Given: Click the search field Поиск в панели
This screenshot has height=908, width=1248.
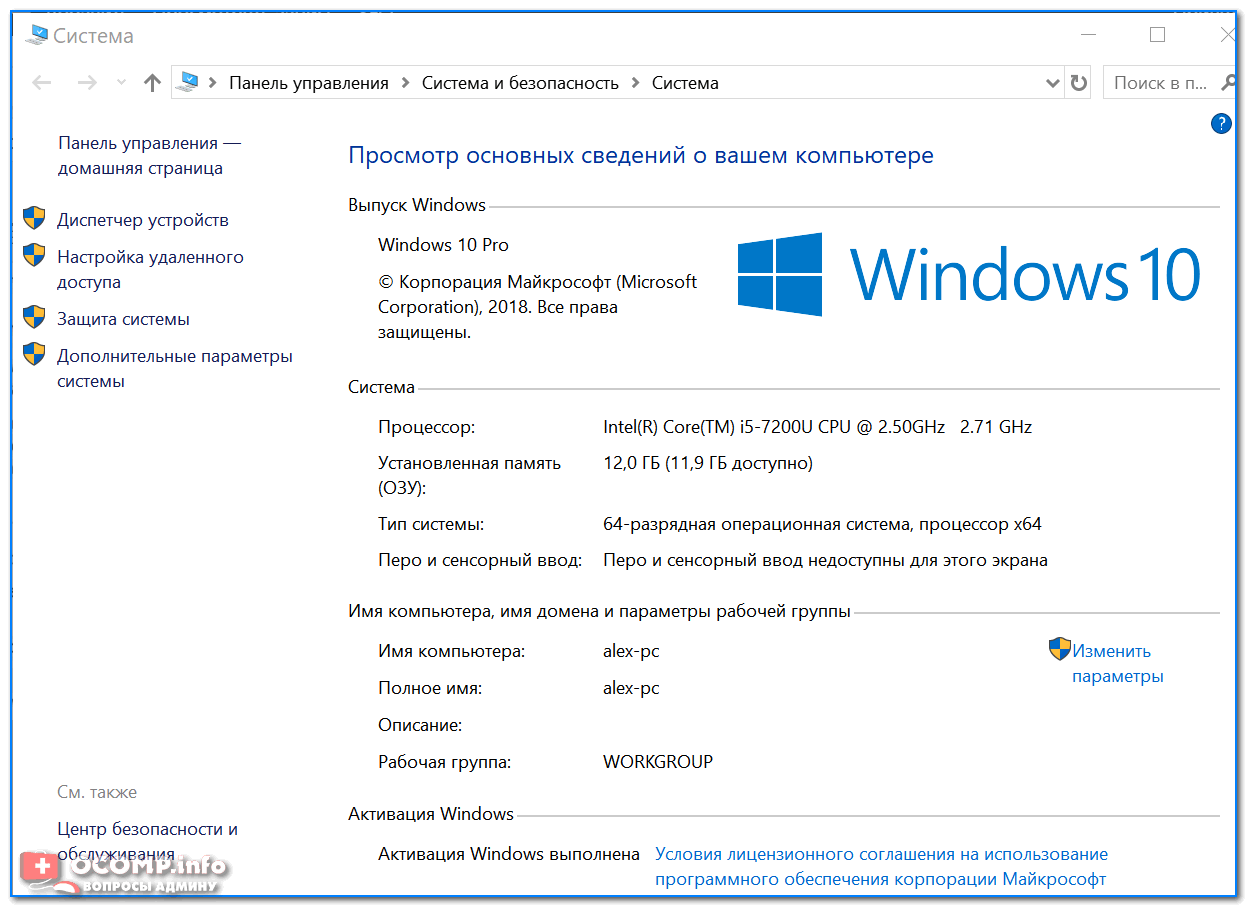Looking at the screenshot, I should pos(1169,83).
